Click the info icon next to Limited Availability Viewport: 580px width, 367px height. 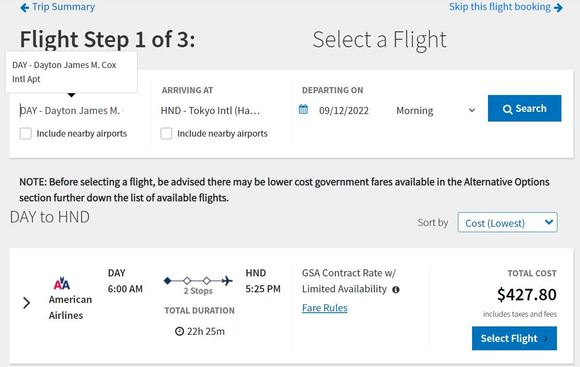click(396, 289)
